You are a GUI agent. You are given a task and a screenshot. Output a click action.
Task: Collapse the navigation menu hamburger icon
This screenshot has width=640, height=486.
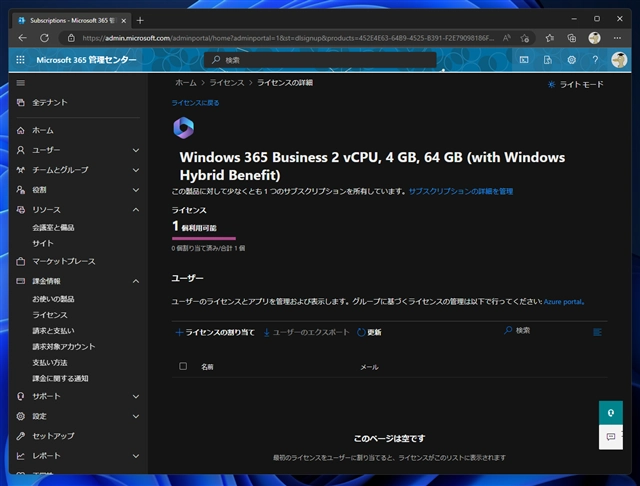coord(20,83)
